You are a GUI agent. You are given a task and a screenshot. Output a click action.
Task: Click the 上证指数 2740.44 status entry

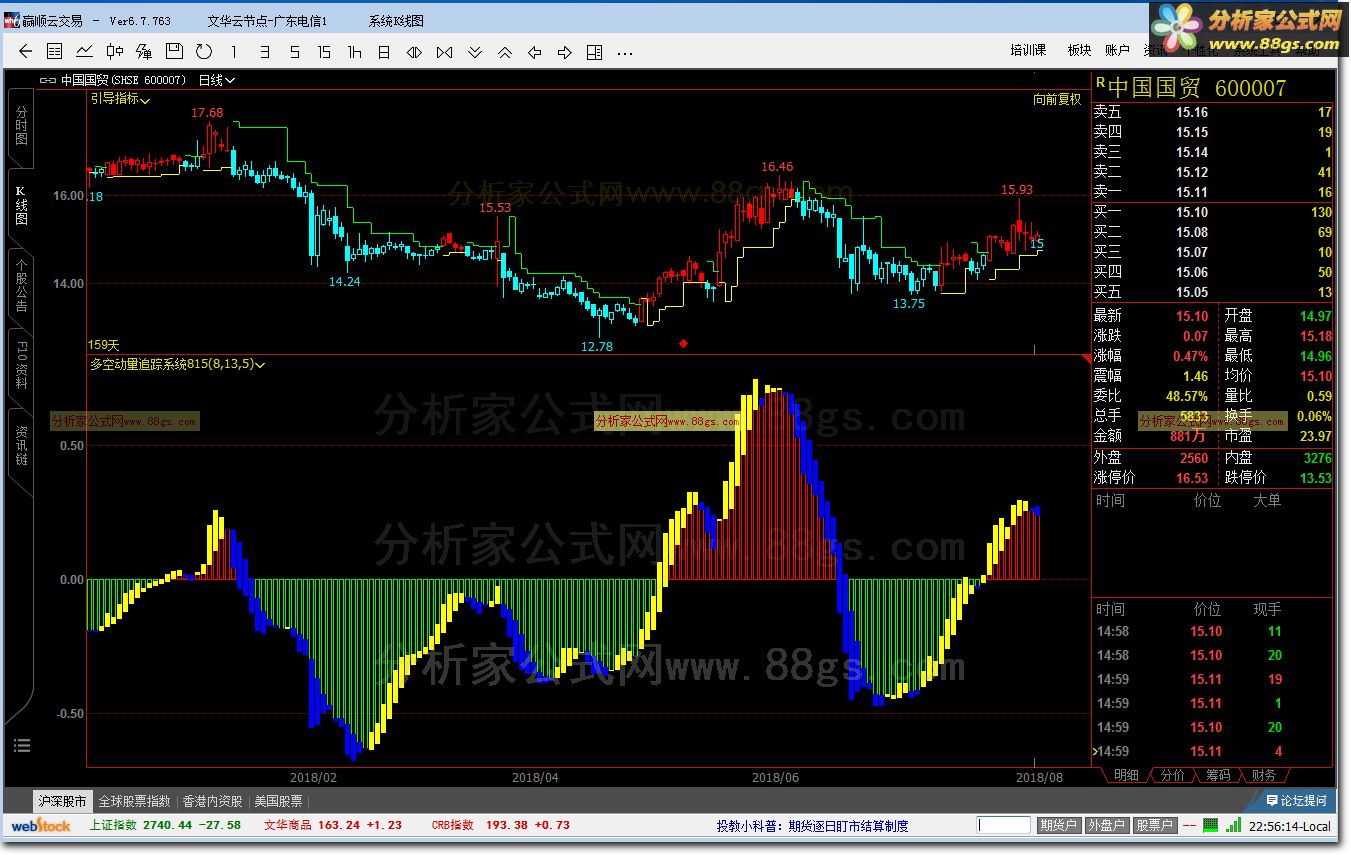165,825
